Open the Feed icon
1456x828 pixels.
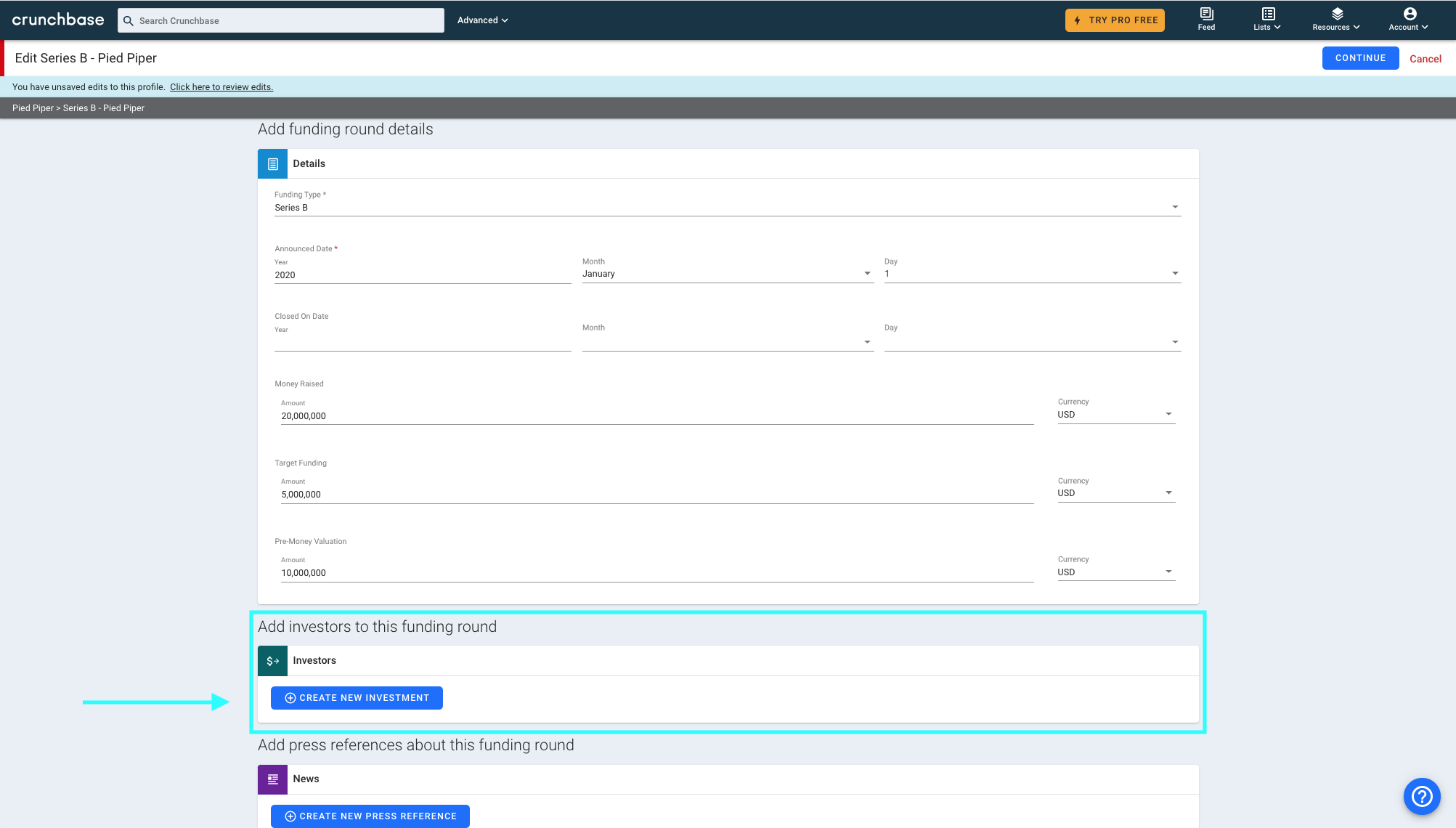[x=1206, y=14]
